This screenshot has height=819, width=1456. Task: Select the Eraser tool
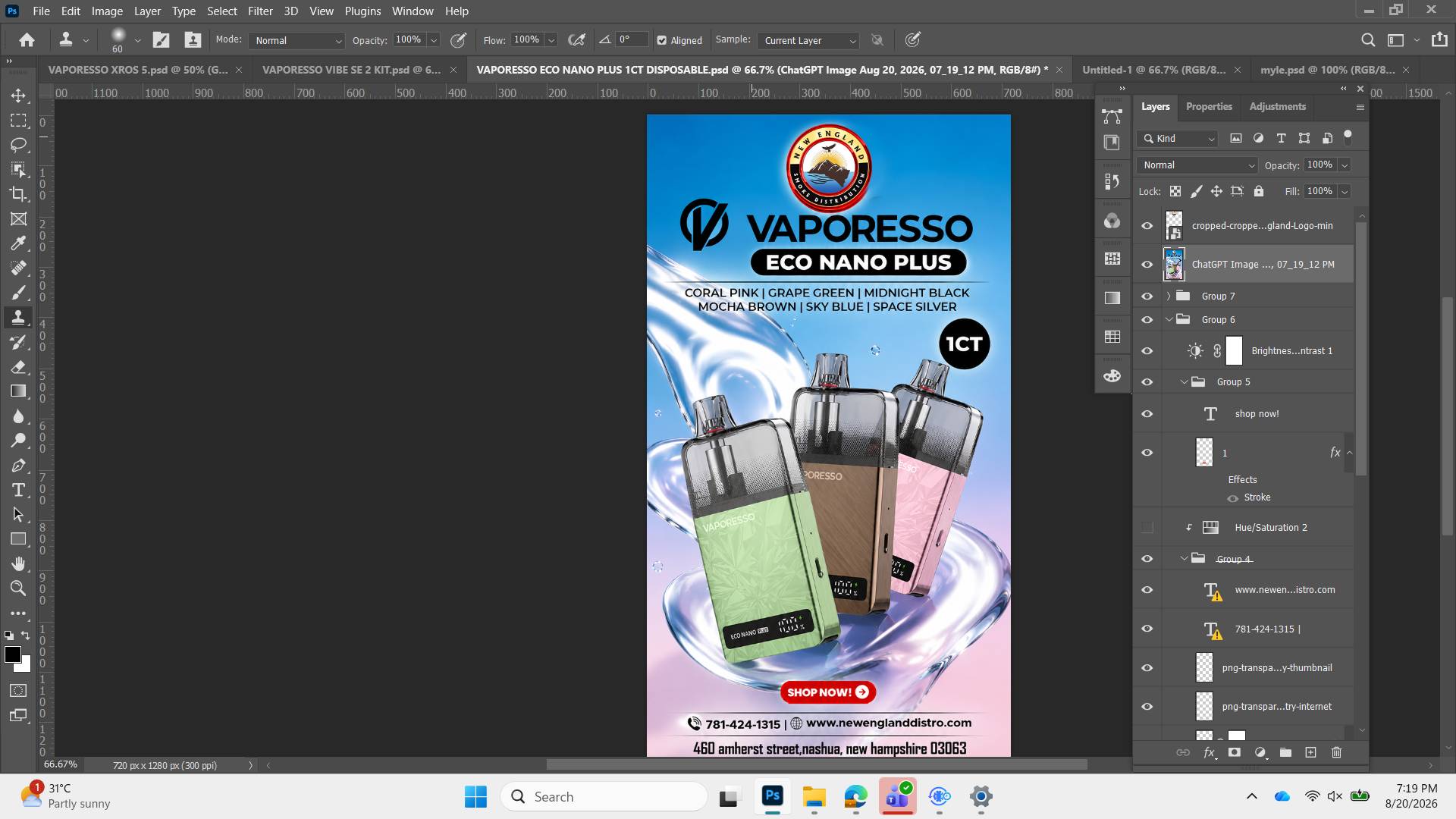click(x=18, y=367)
